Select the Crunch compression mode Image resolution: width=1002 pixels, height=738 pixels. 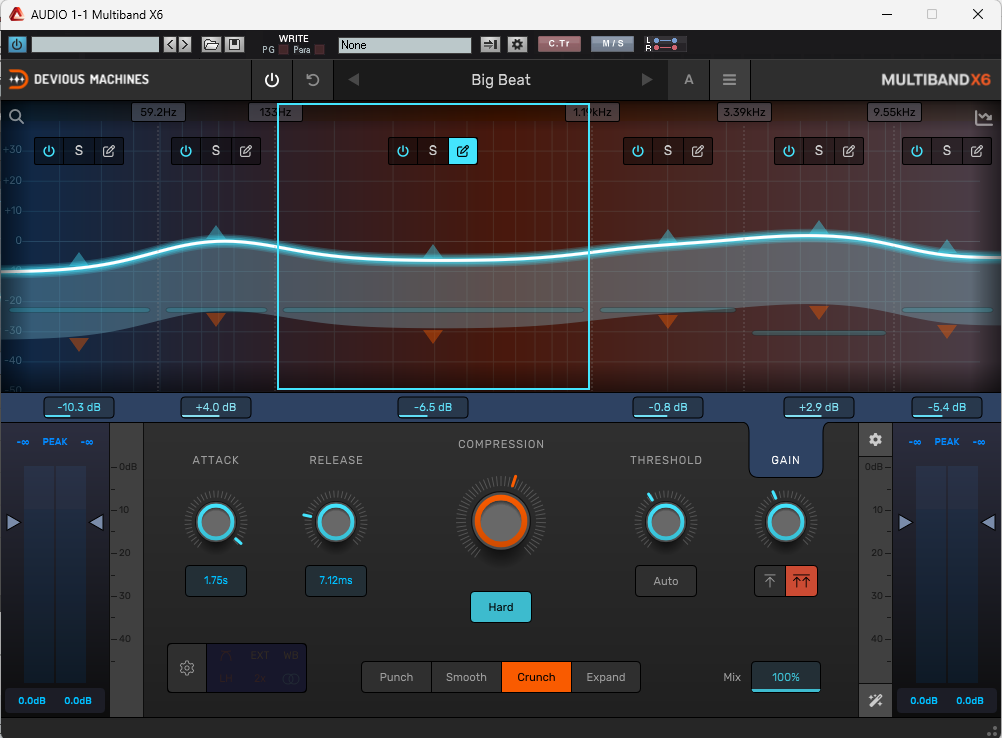[536, 677]
